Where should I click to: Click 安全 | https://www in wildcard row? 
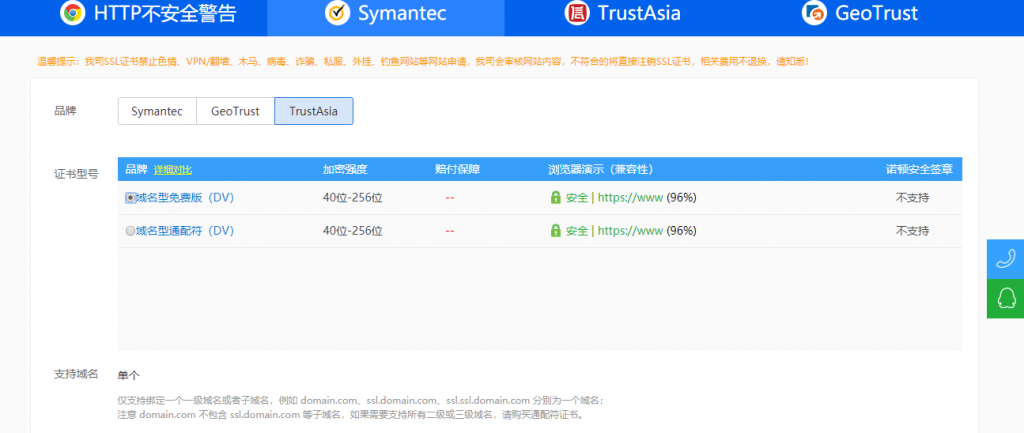[615, 231]
